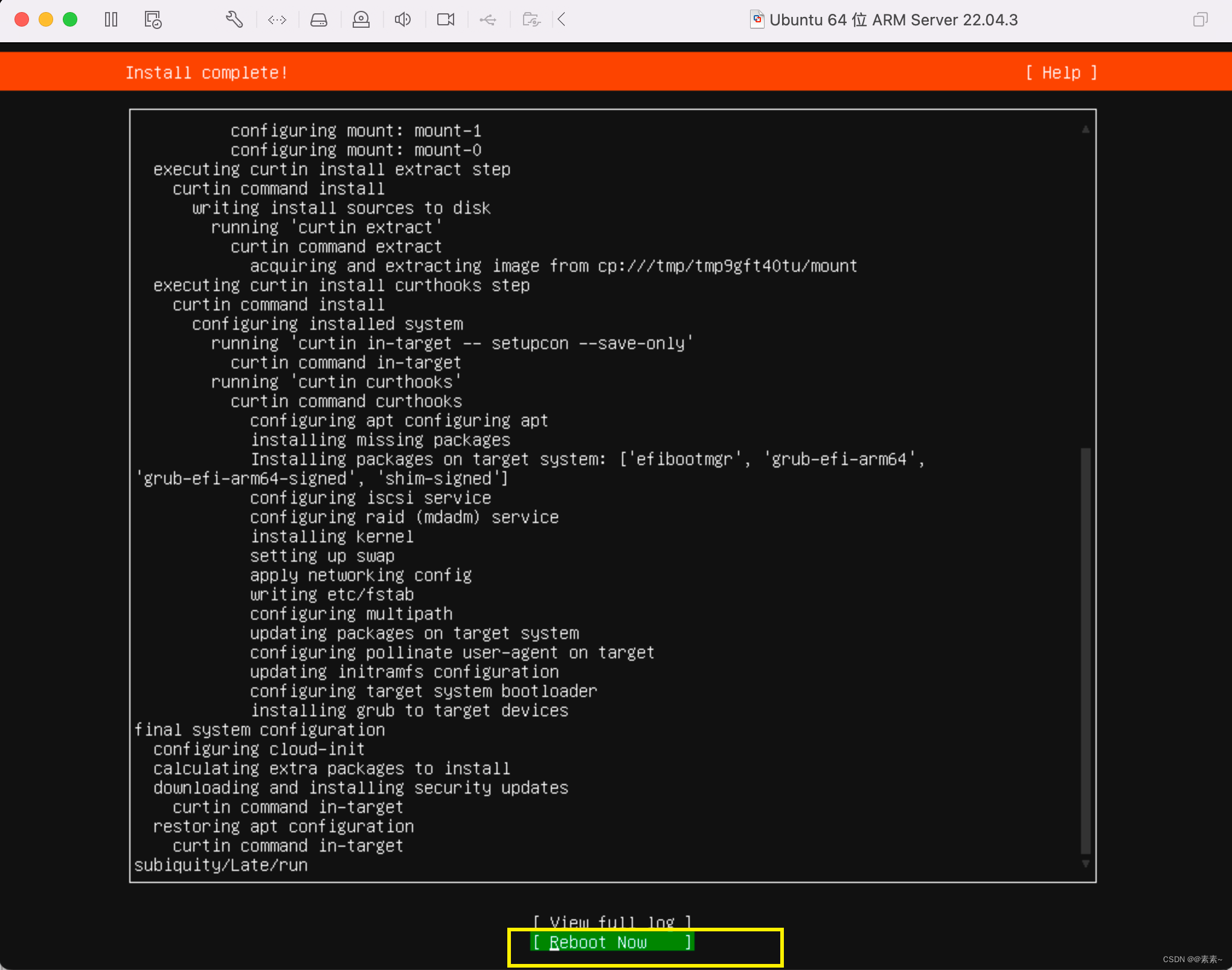Click 'calculating extra packages to install' line
The height and width of the screenshot is (970, 1232).
pyautogui.click(x=332, y=768)
